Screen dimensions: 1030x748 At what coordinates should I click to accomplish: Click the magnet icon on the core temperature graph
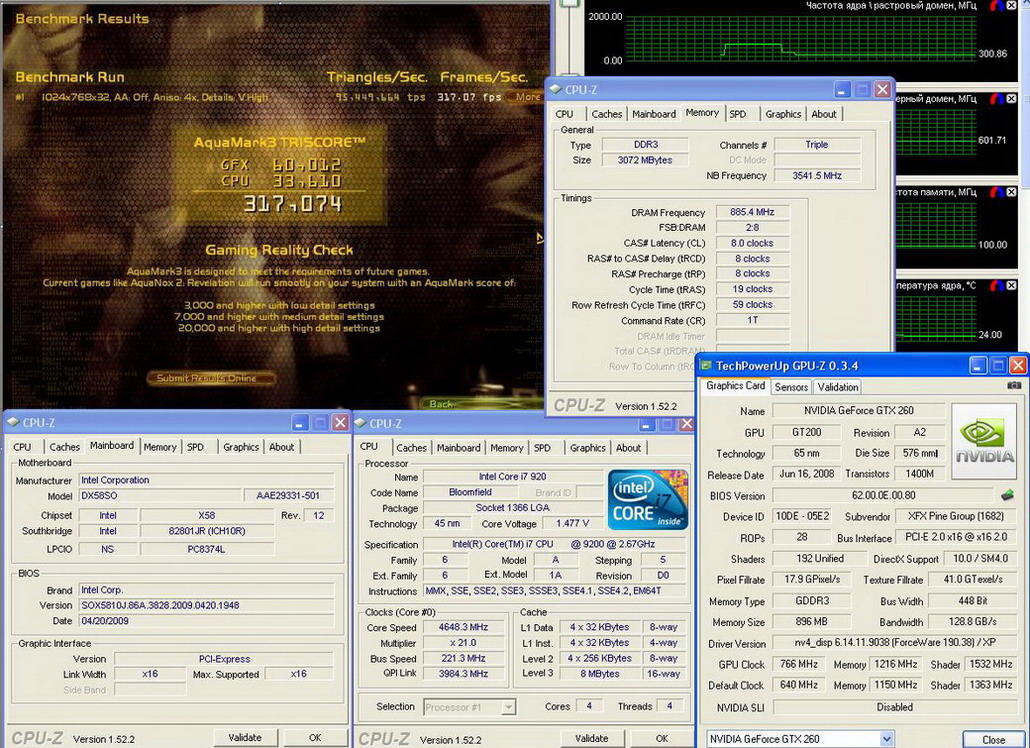pyautogui.click(x=998, y=285)
